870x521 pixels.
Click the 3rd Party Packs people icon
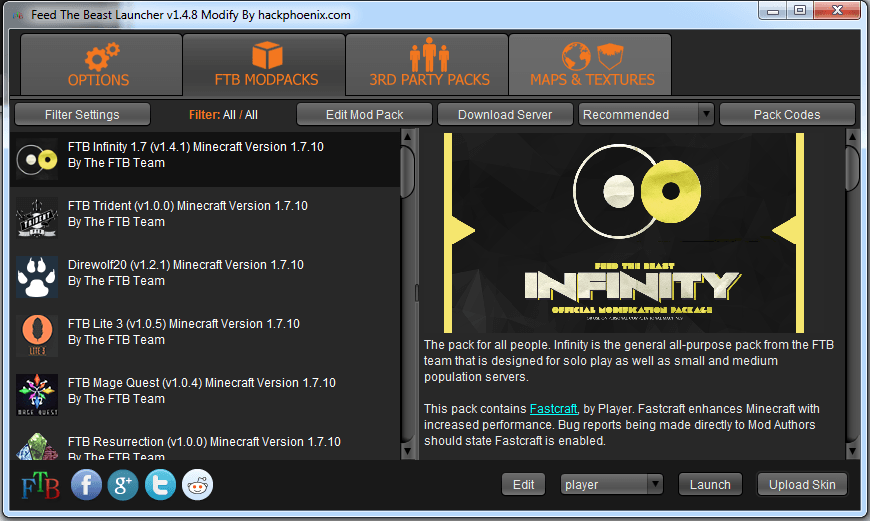(429, 54)
